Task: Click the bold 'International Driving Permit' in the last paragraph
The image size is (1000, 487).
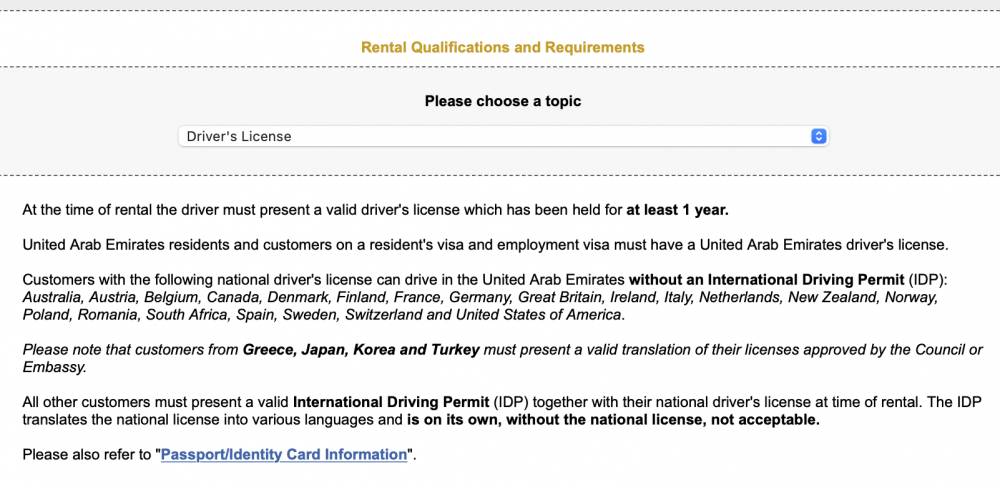Action: (x=391, y=403)
